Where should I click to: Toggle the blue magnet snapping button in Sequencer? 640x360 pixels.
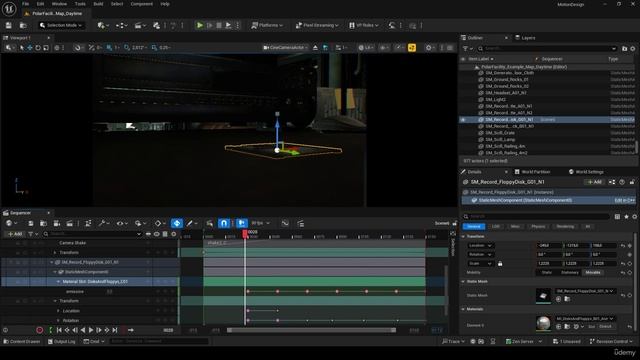[x=224, y=223]
